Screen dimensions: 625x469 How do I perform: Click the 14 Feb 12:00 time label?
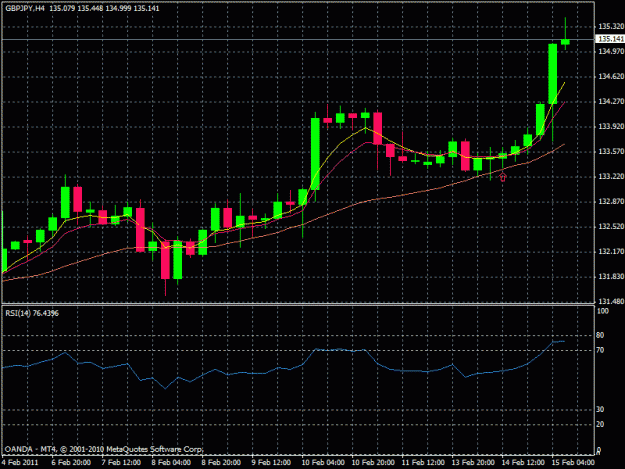point(523,463)
